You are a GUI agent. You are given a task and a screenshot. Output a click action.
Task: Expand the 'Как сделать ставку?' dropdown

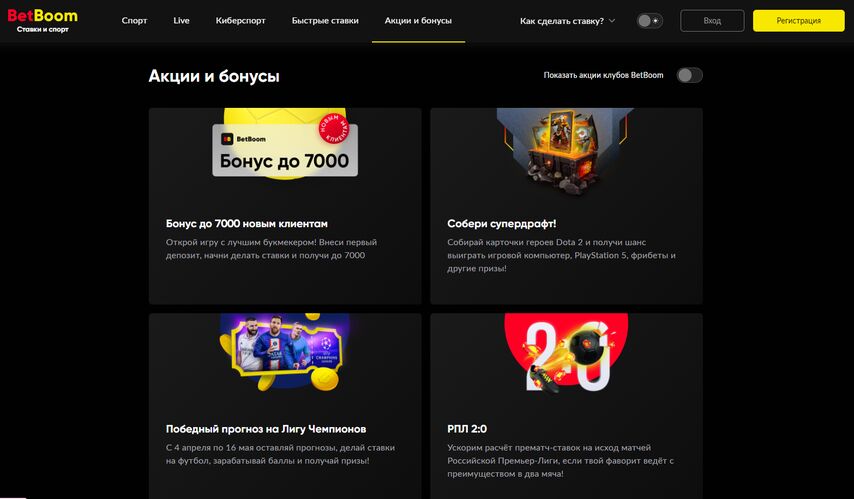point(567,21)
